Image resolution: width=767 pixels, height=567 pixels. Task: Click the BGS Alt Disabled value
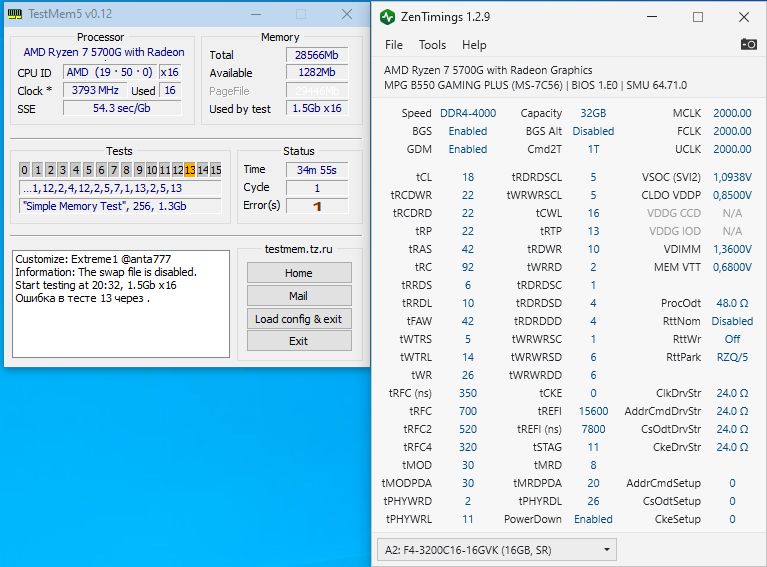[x=593, y=131]
